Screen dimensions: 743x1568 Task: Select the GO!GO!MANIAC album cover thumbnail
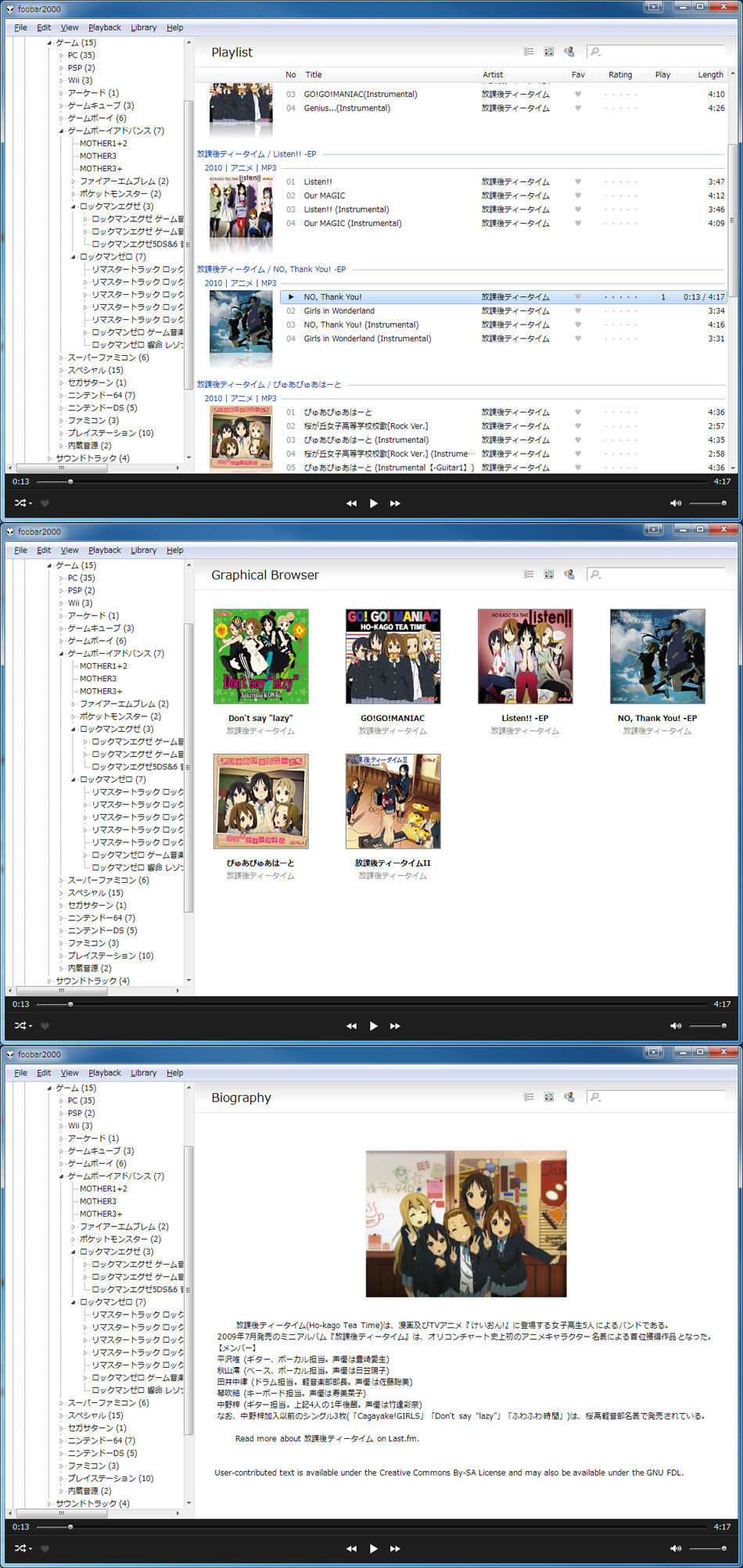(x=393, y=656)
